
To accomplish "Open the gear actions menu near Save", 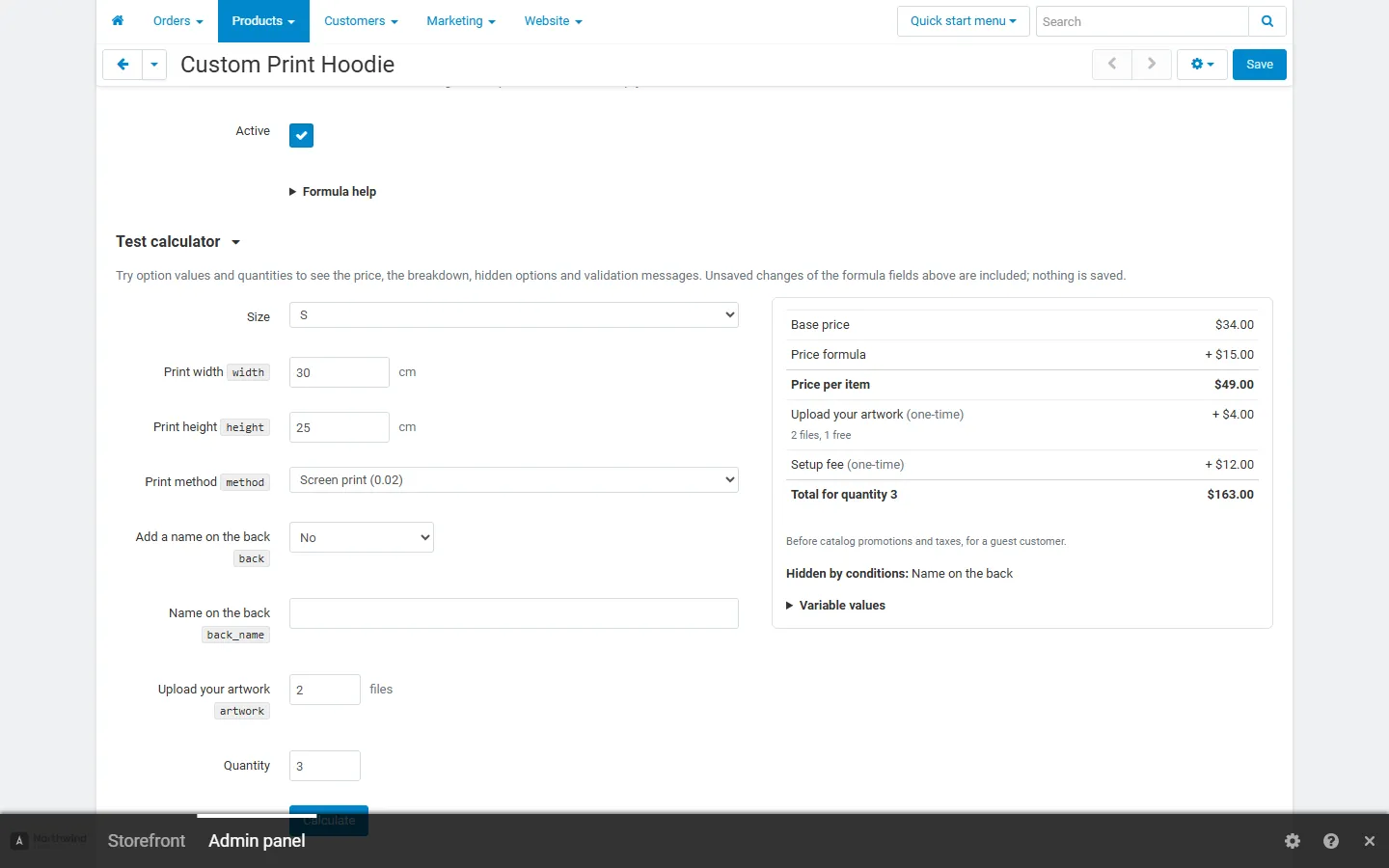I will click(1202, 65).
